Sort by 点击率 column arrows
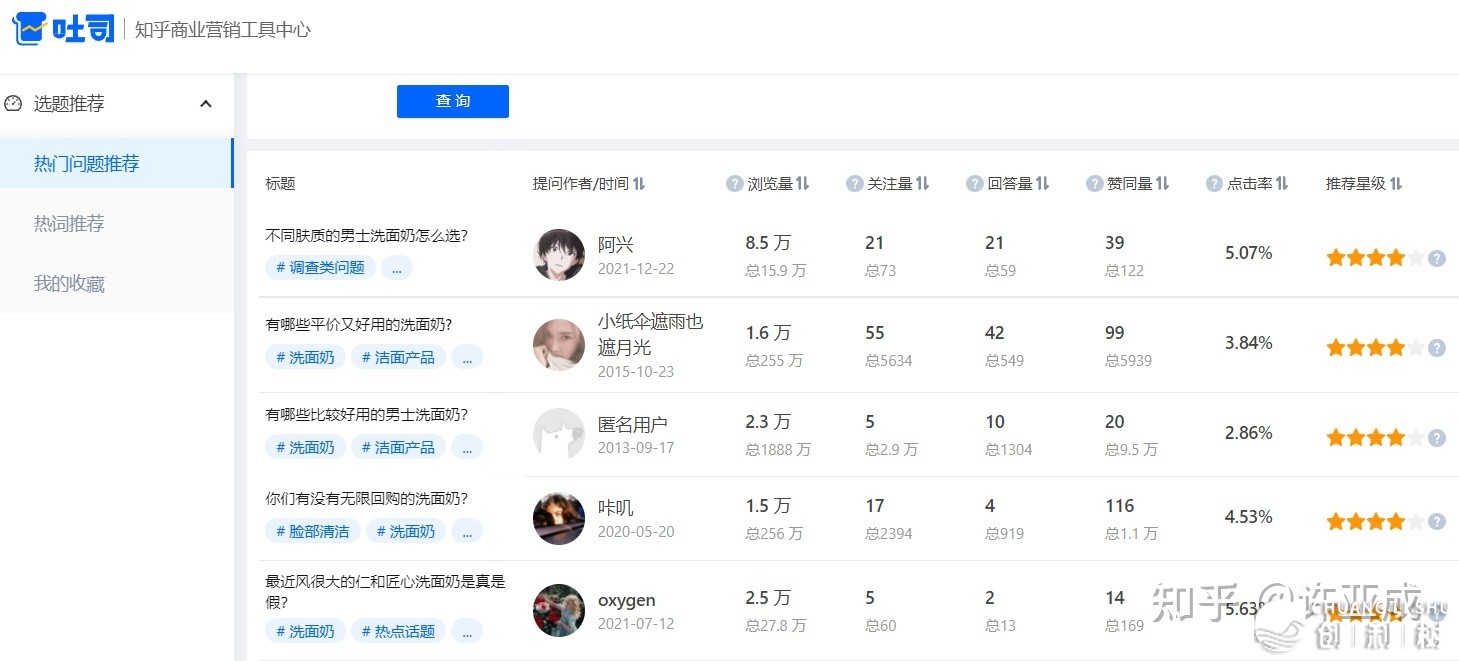 (1282, 184)
